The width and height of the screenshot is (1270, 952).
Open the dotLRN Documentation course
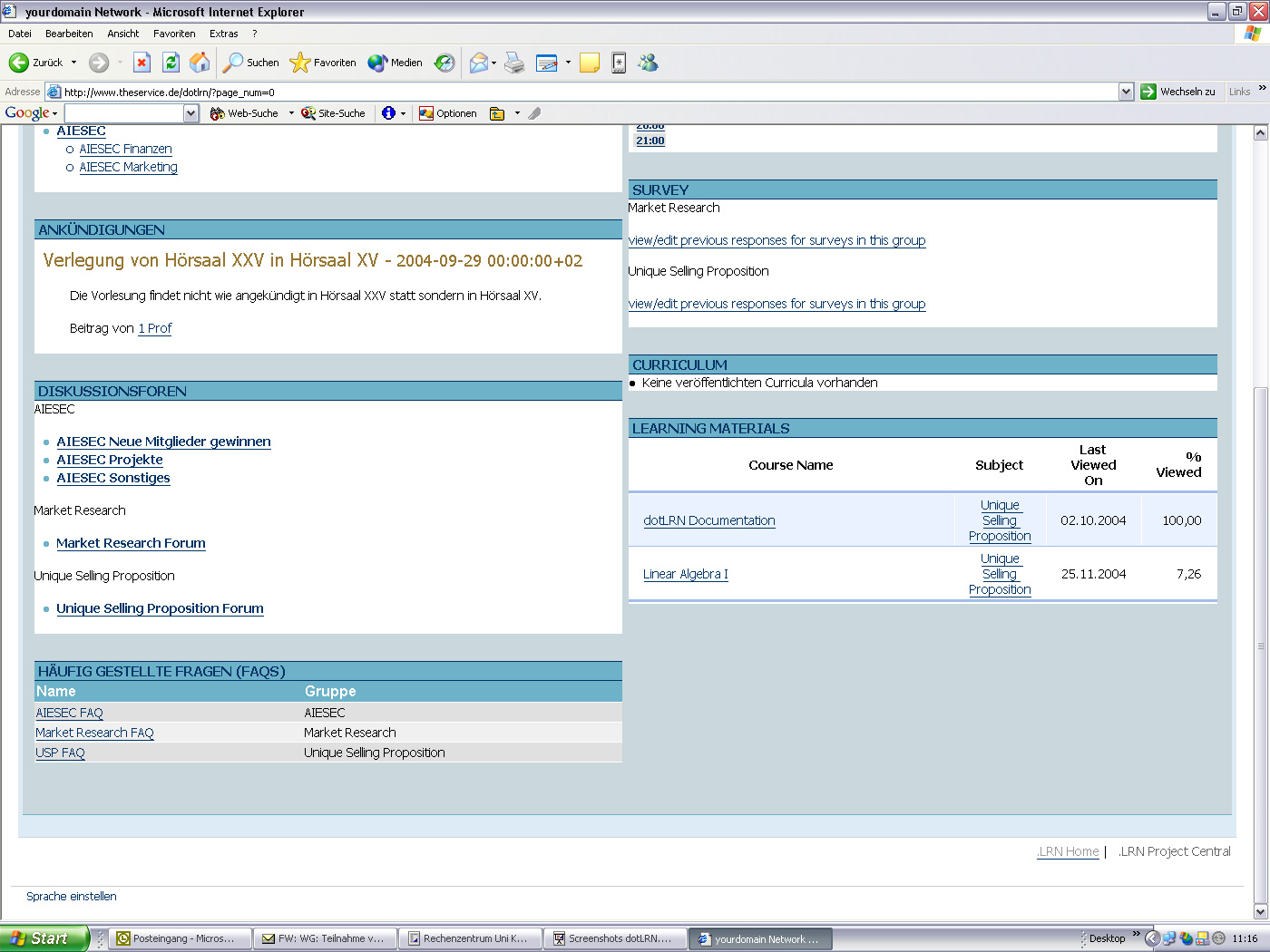pos(708,520)
